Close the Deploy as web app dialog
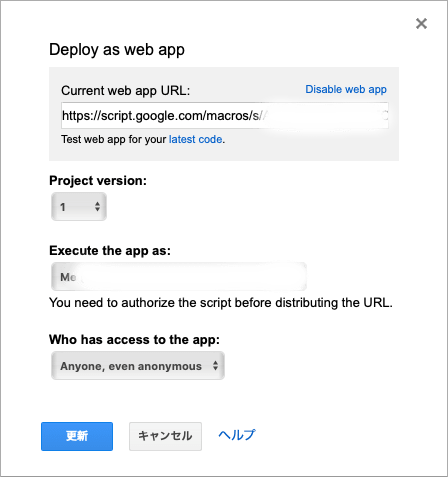This screenshot has height=477, width=448. coord(421,24)
